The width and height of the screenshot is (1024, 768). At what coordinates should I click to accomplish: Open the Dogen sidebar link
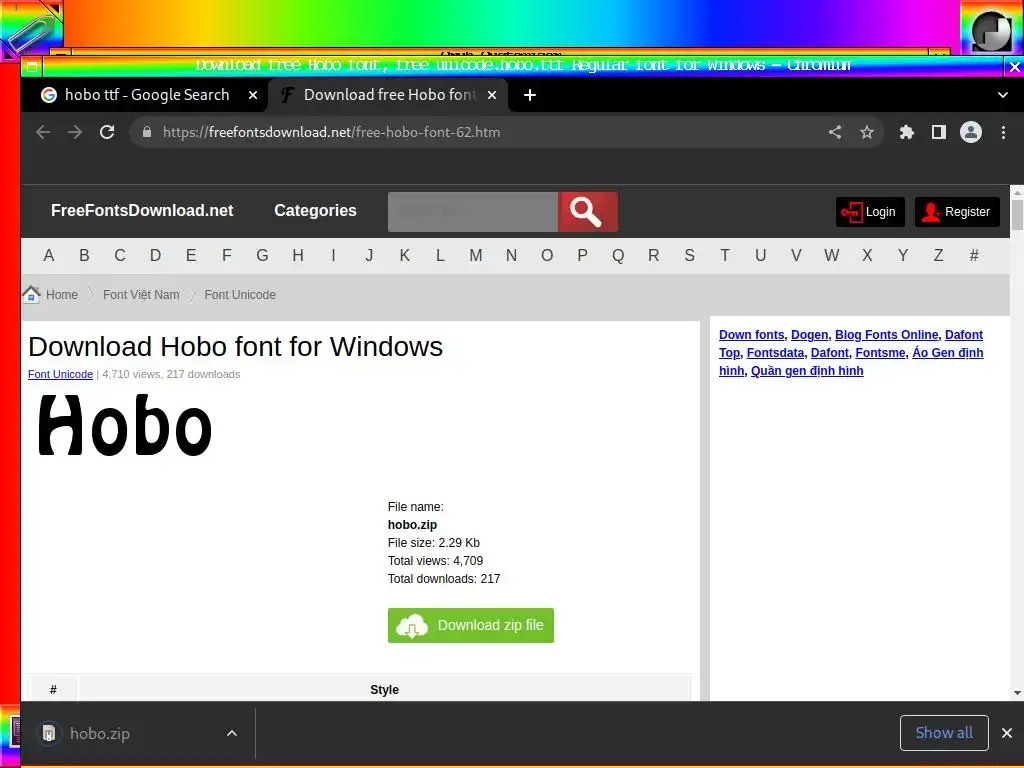tap(809, 335)
